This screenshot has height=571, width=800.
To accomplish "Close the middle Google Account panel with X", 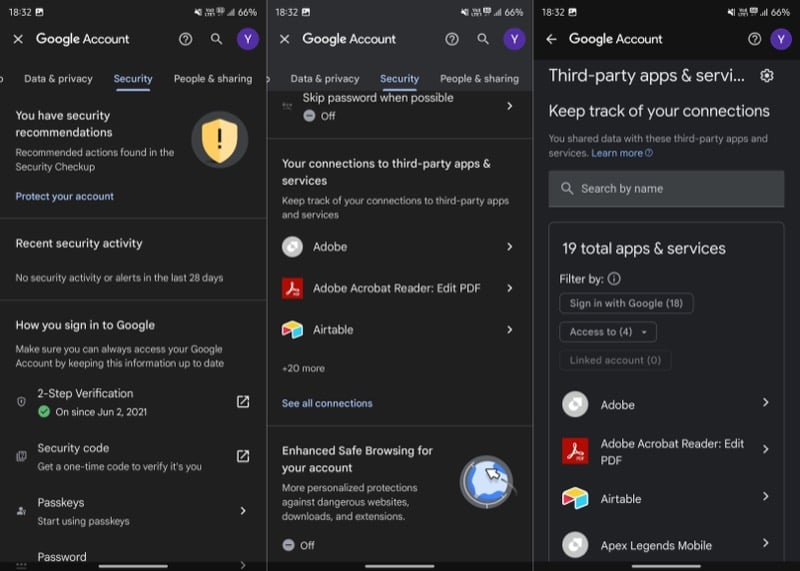I will [285, 39].
